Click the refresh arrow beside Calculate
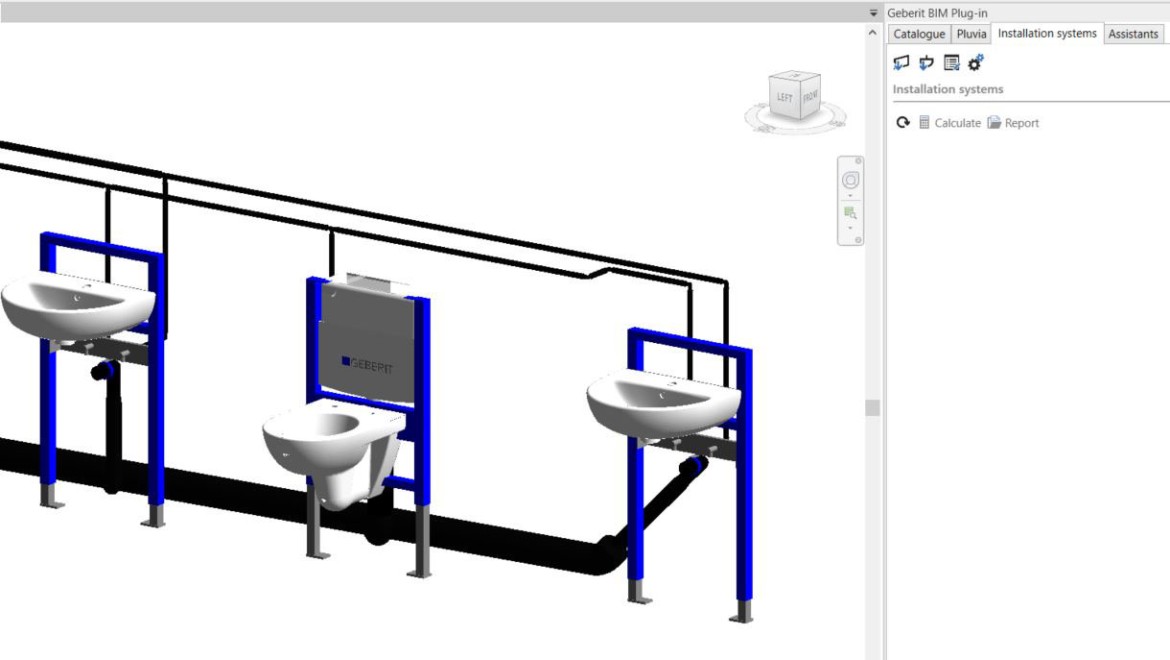Screen dimensions: 1170x660 (x=903, y=123)
